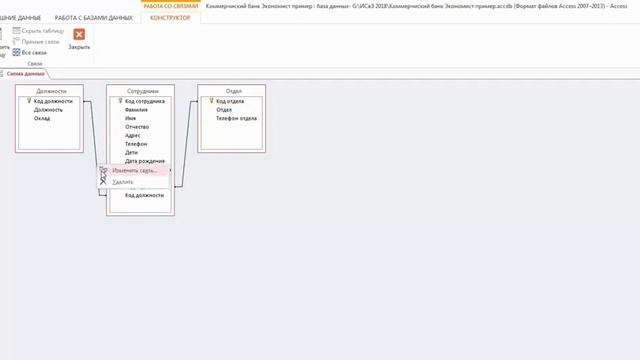Select the Должности table title bar

49,91
